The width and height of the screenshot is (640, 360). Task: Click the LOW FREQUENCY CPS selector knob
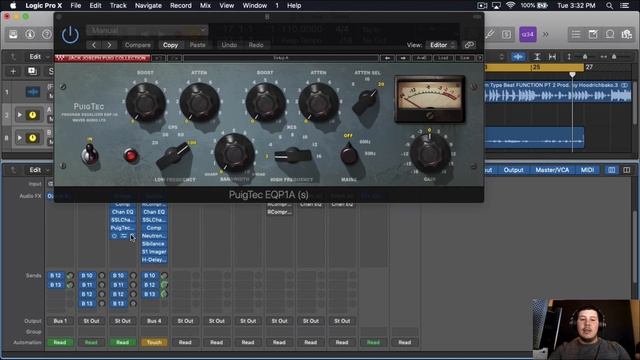coord(173,156)
